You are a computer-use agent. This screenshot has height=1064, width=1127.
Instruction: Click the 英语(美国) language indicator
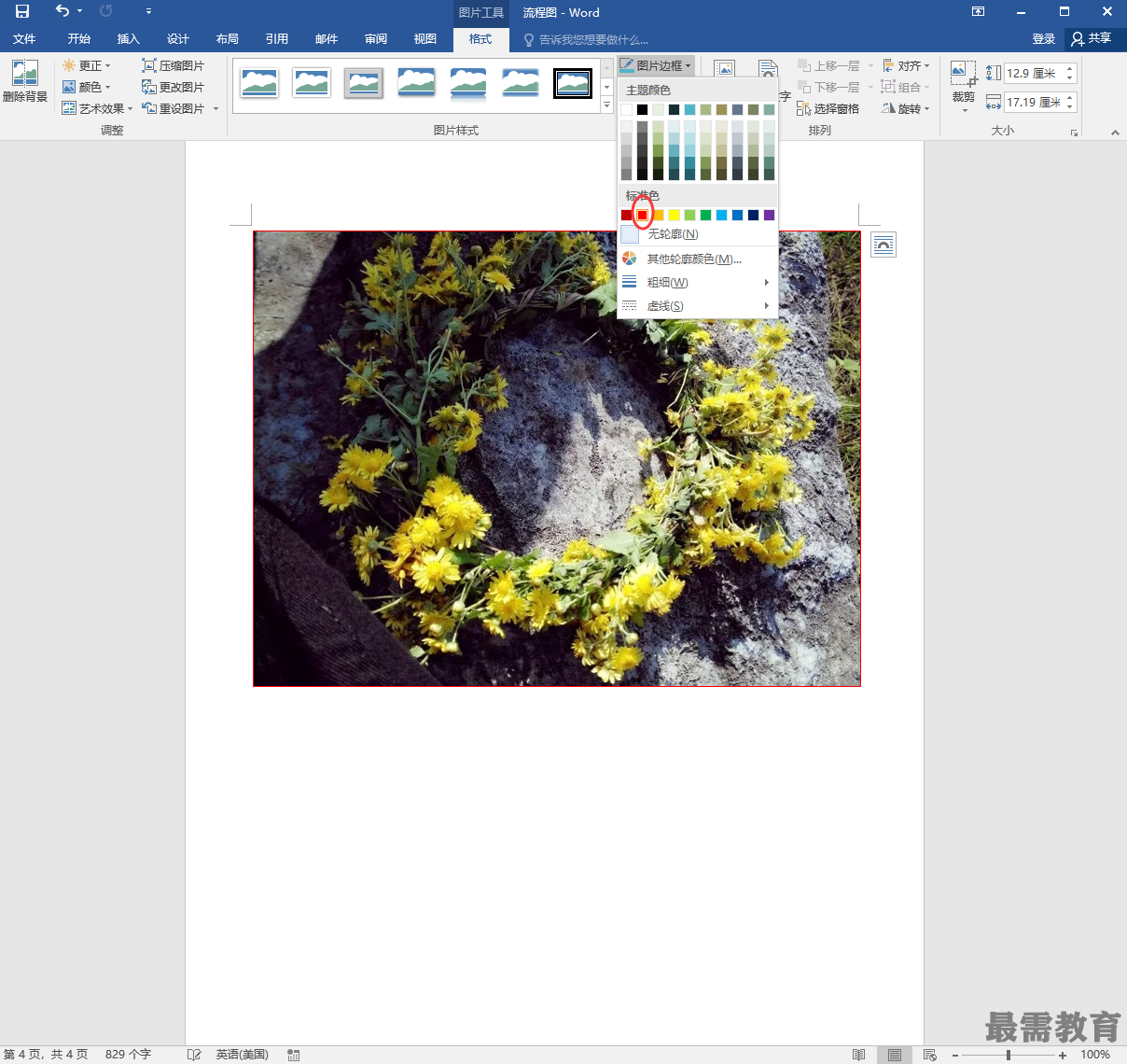click(243, 1055)
